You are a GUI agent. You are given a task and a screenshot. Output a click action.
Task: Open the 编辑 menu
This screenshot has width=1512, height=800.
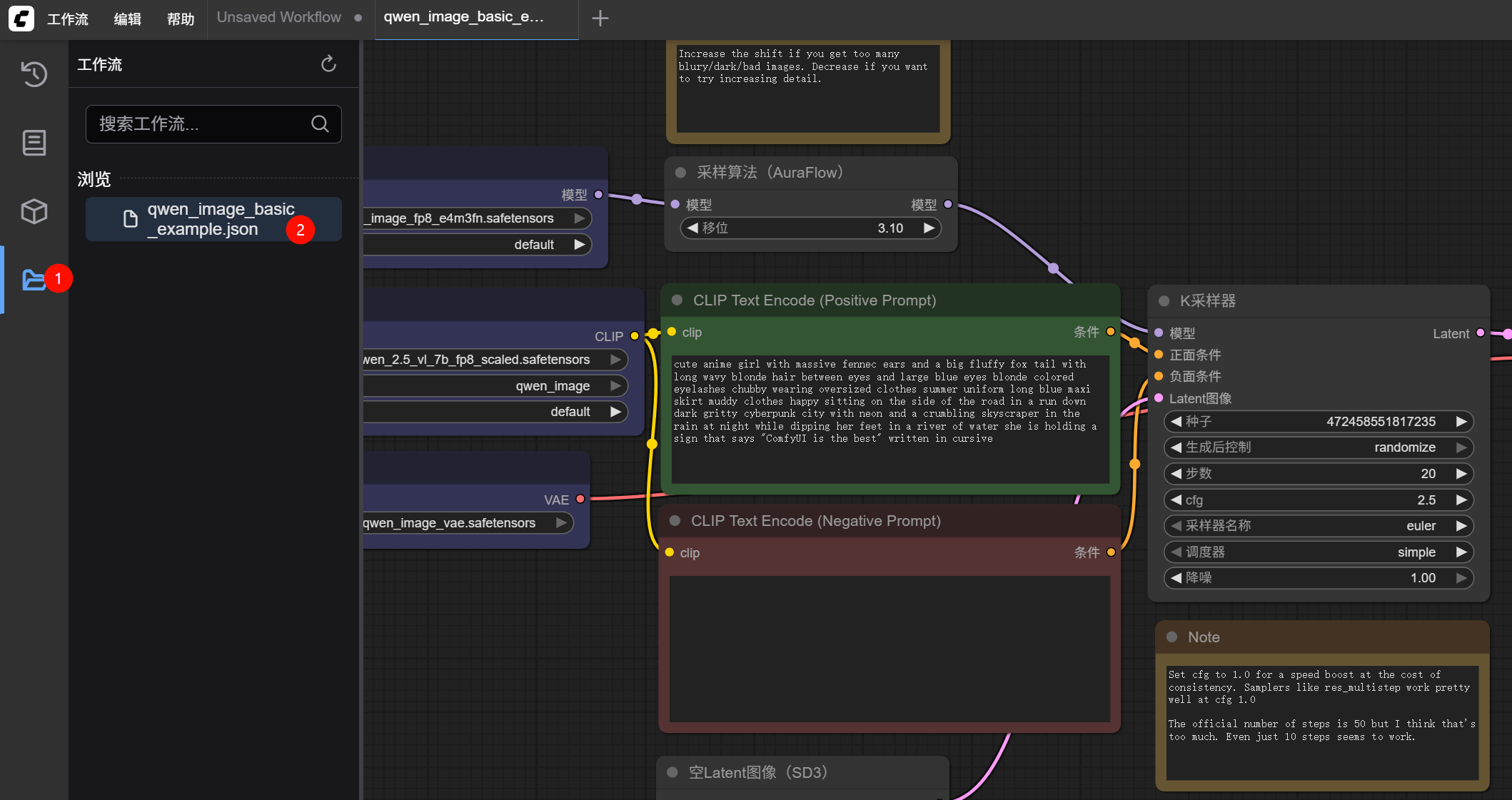[x=127, y=19]
